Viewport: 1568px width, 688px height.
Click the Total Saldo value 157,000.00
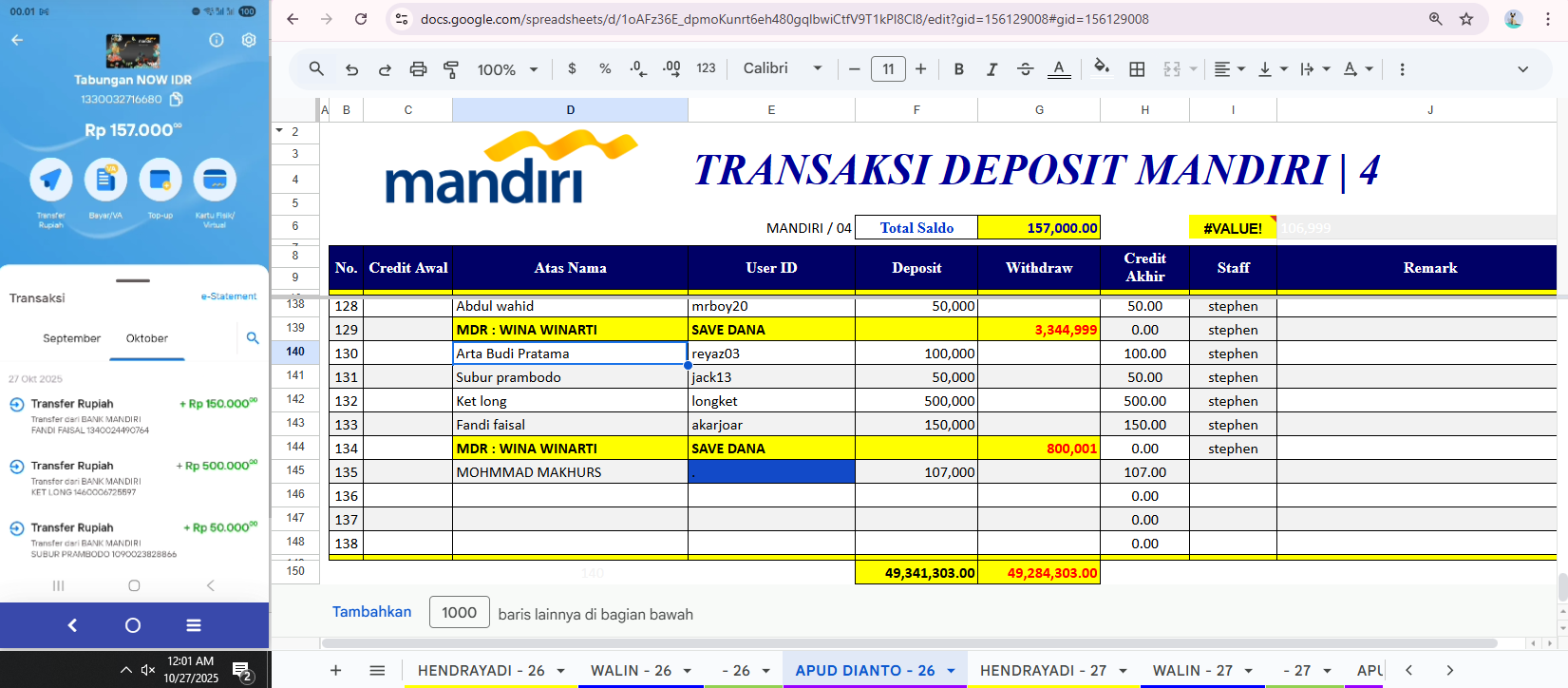(1039, 227)
